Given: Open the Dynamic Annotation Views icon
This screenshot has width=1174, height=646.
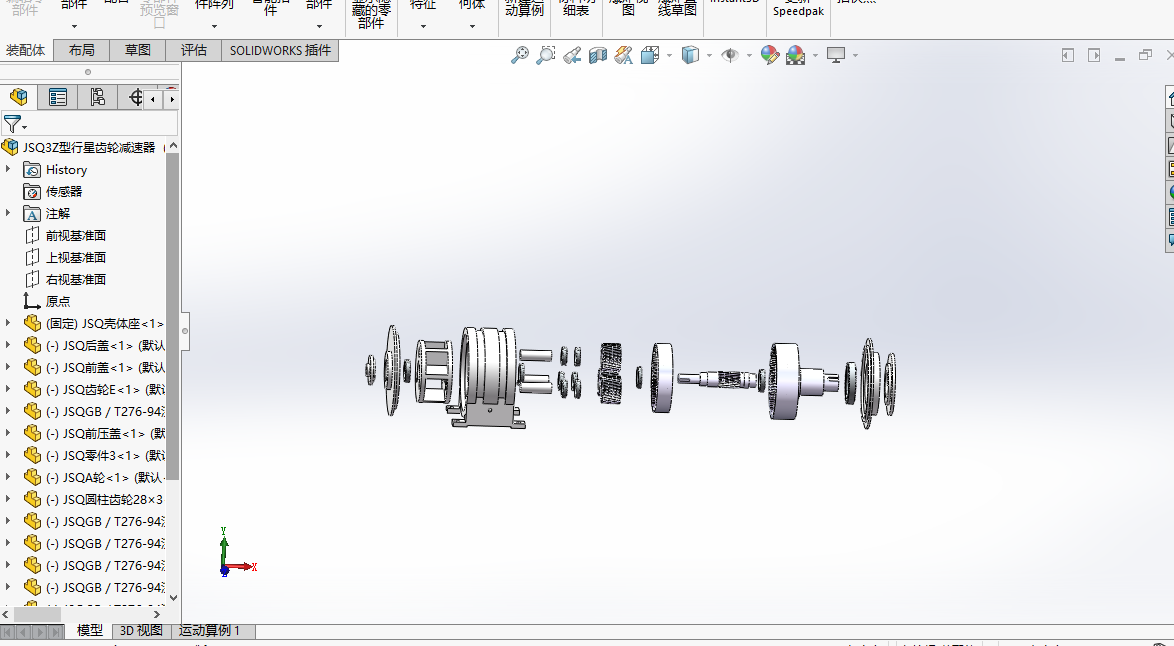Looking at the screenshot, I should pyautogui.click(x=623, y=55).
